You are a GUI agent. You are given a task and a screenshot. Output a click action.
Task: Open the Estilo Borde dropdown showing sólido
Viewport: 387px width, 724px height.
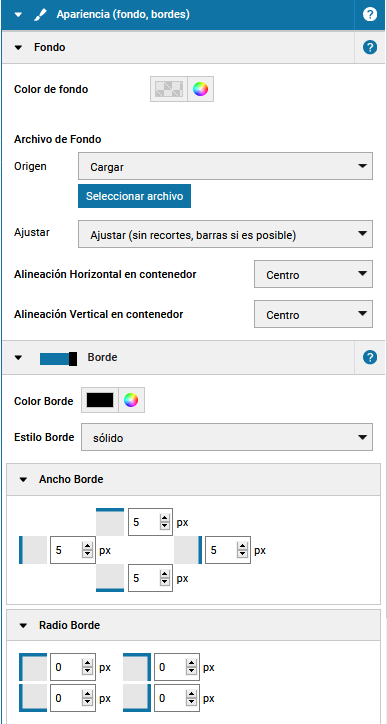click(x=227, y=437)
